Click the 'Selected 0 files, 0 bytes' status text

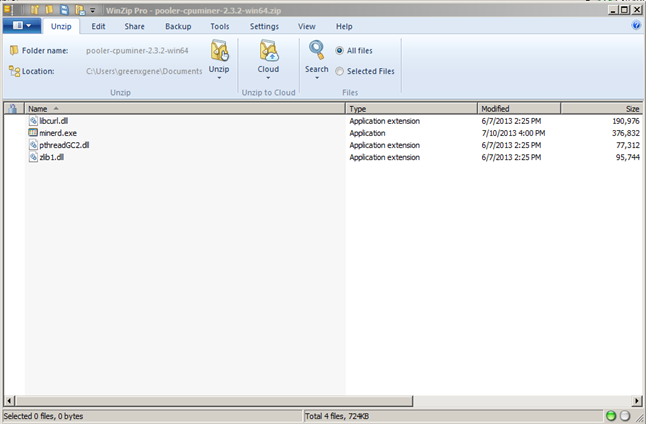44,416
